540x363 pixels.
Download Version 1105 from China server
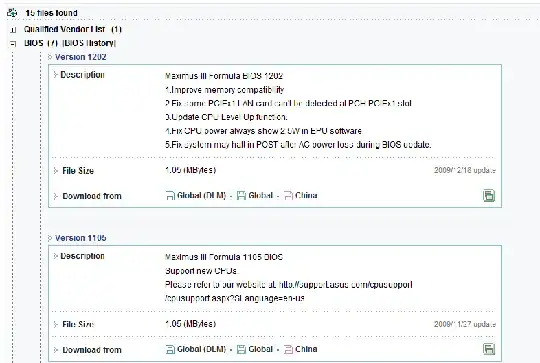306,349
